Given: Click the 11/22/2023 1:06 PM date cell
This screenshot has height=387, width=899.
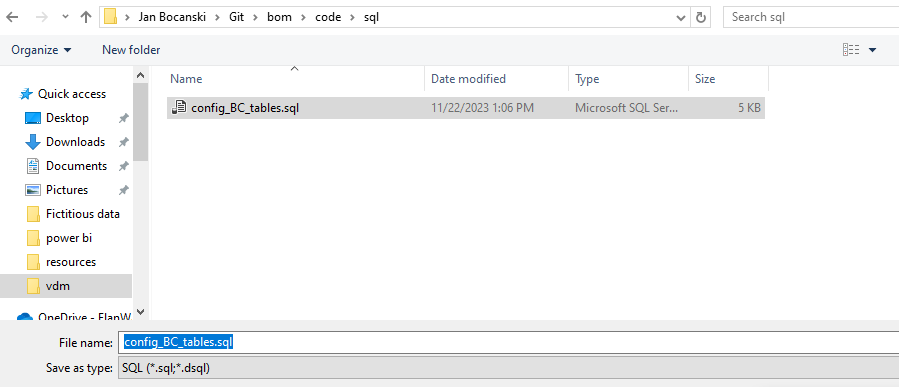Looking at the screenshot, I should 483,108.
